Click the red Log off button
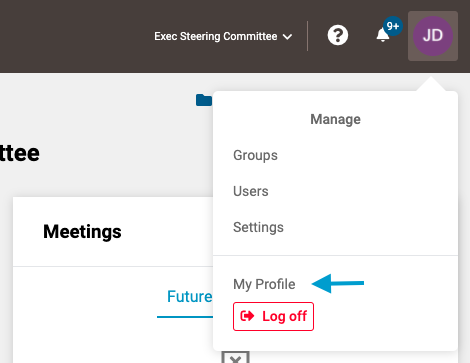The image size is (470, 363). pos(273,316)
